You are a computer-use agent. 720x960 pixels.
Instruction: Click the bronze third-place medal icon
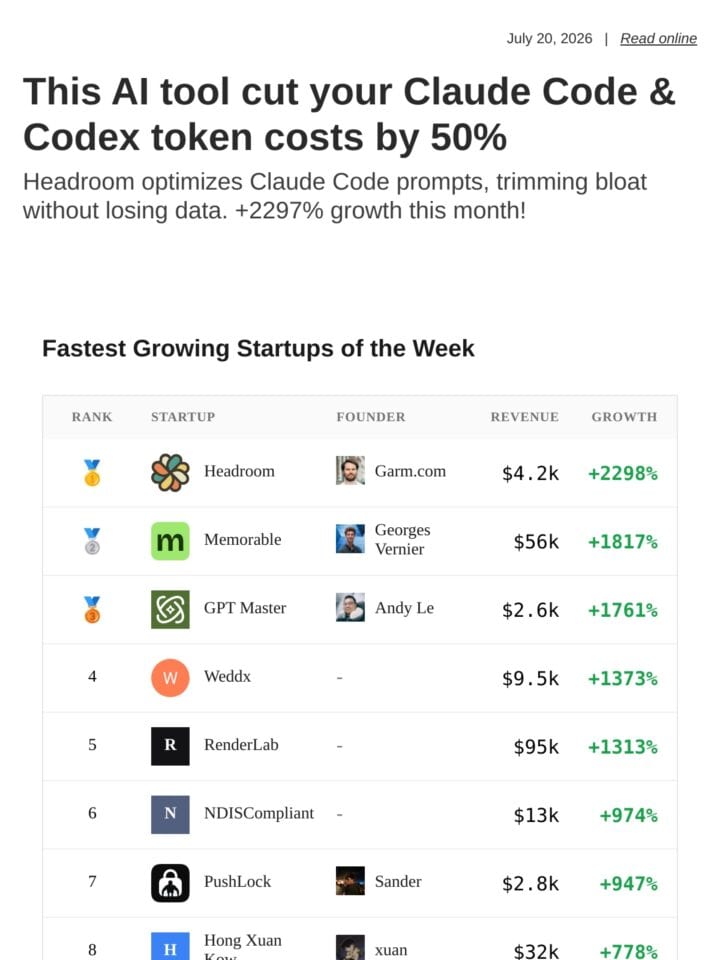tap(92, 609)
